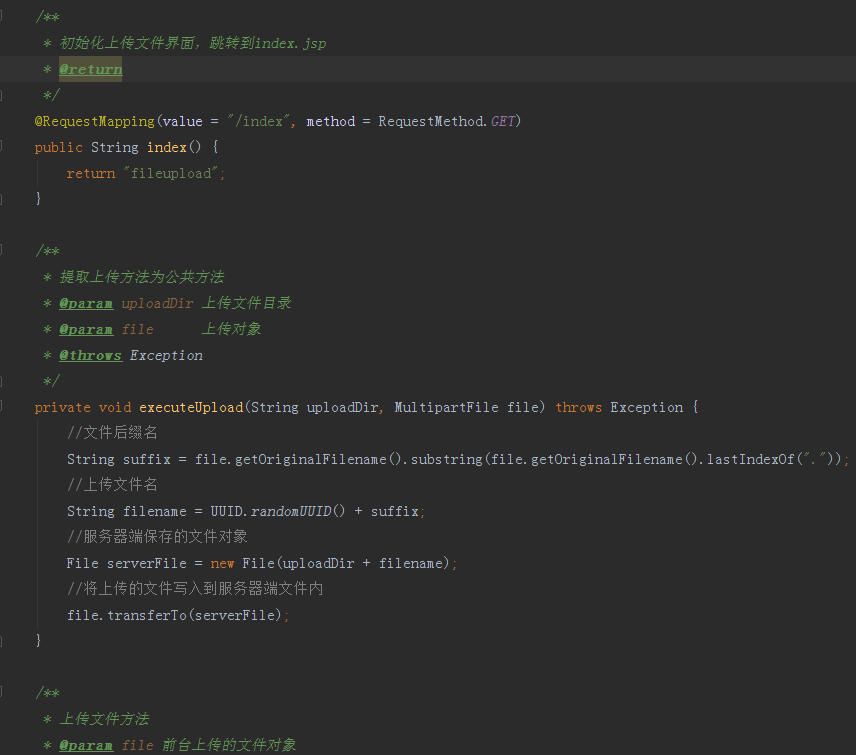Click the executeUpload method name
Screen dimensions: 856x755
(x=190, y=407)
